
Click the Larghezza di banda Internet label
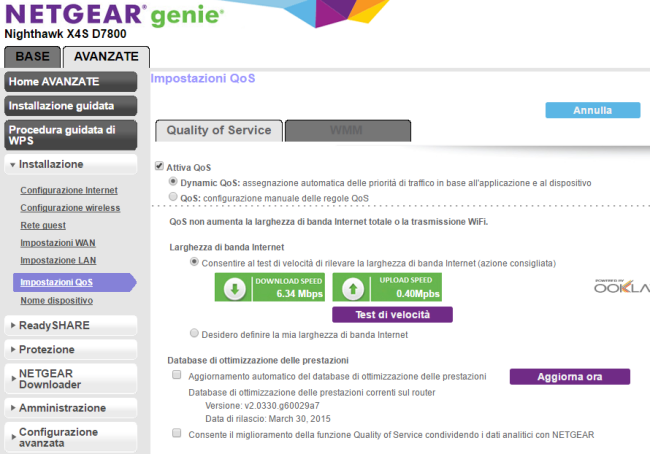[x=227, y=248]
